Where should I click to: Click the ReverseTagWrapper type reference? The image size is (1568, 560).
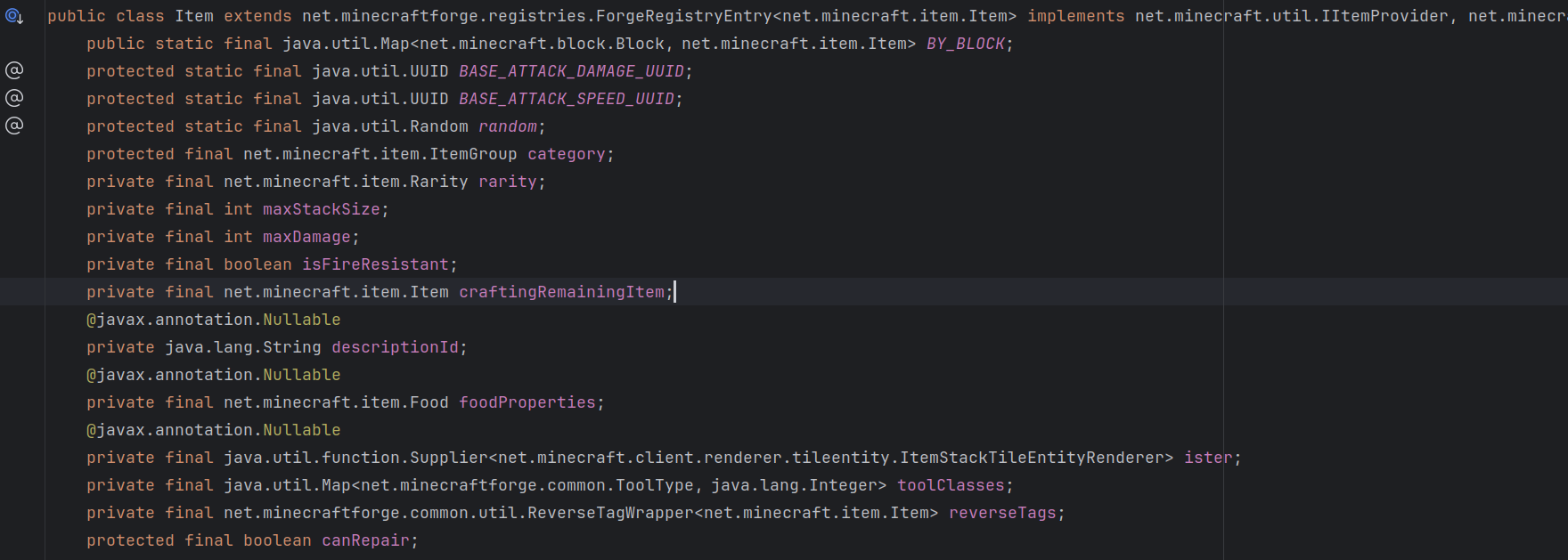[x=610, y=513]
